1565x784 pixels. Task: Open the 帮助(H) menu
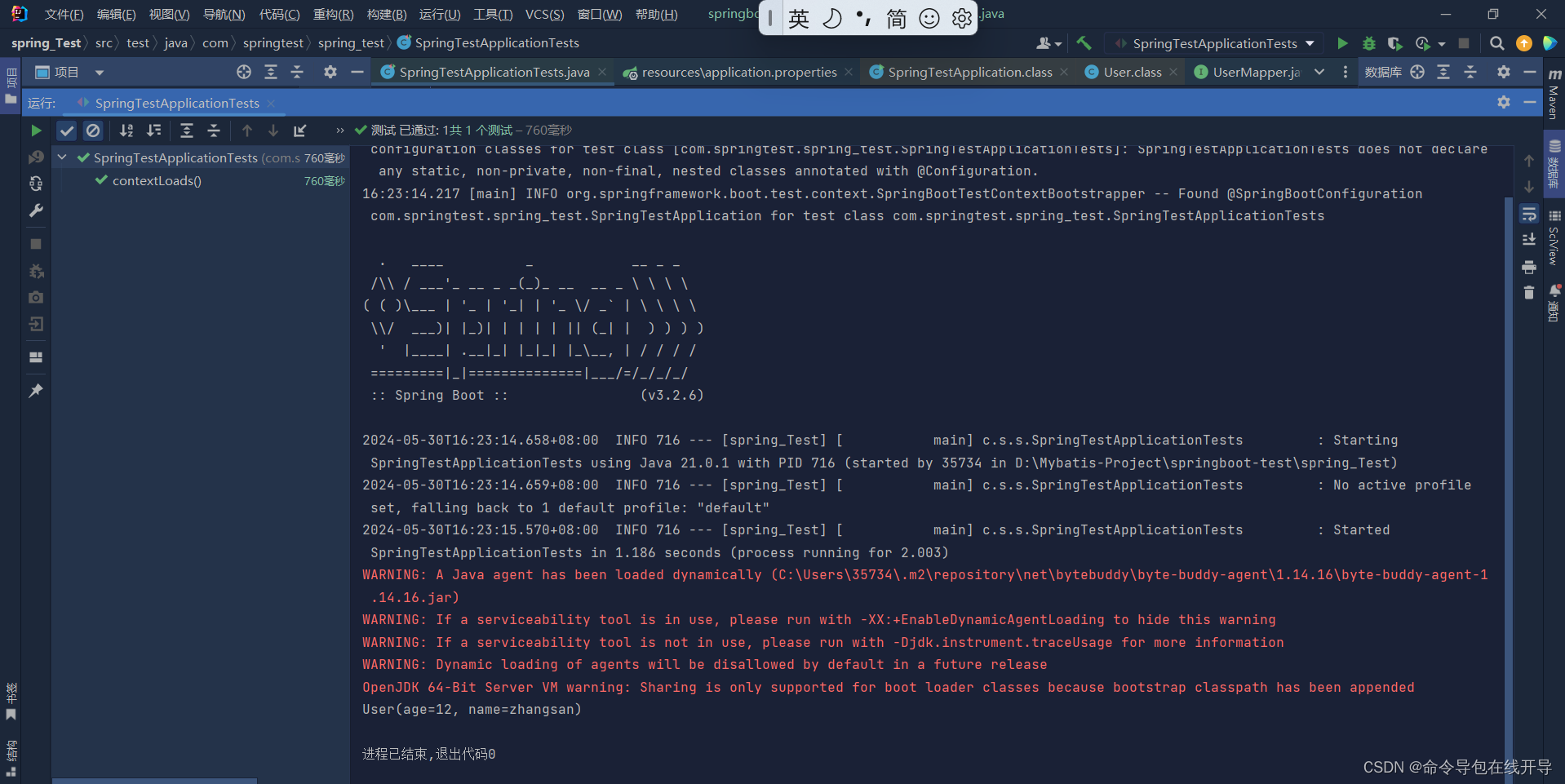click(656, 15)
